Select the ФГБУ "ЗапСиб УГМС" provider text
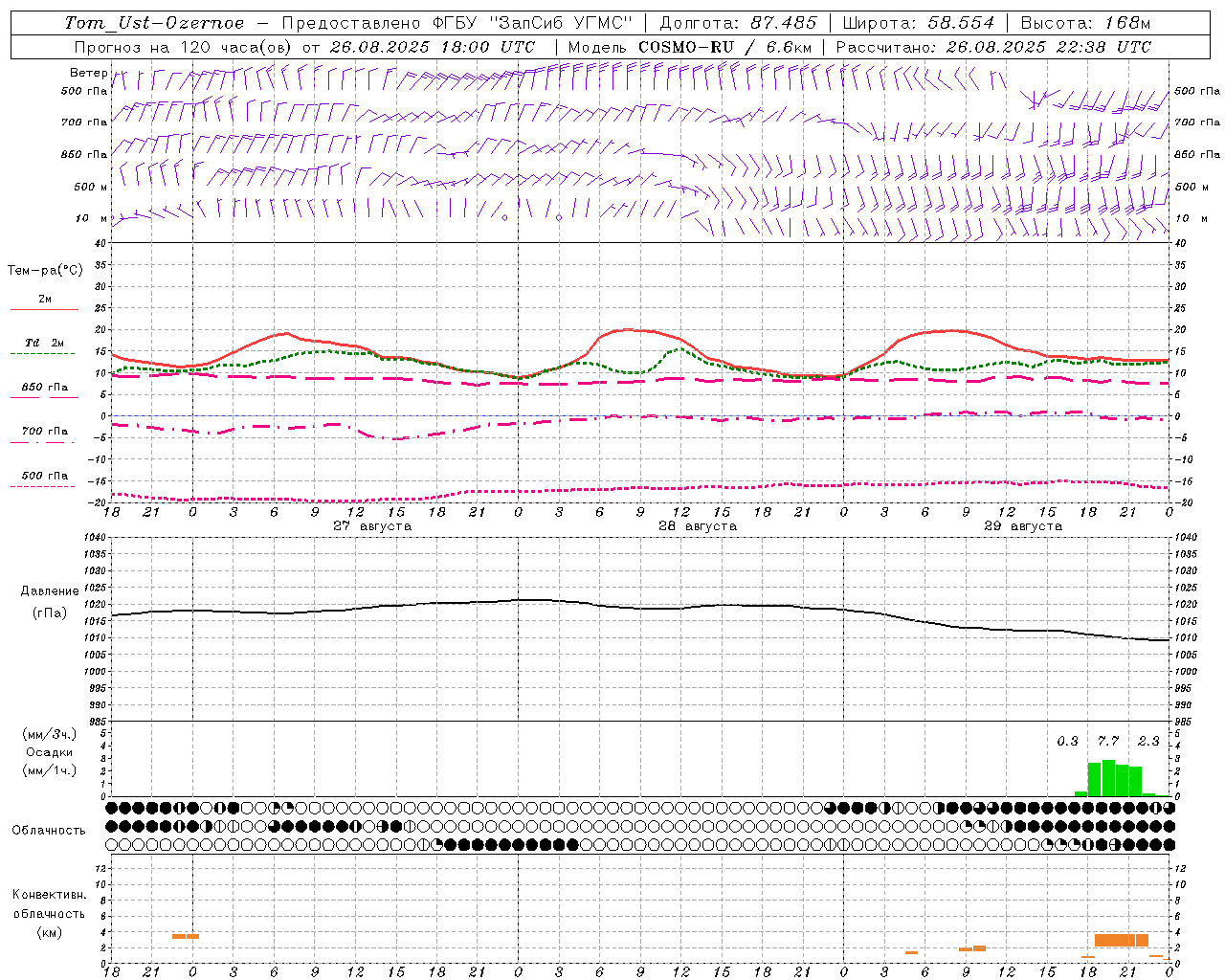 click(x=534, y=23)
